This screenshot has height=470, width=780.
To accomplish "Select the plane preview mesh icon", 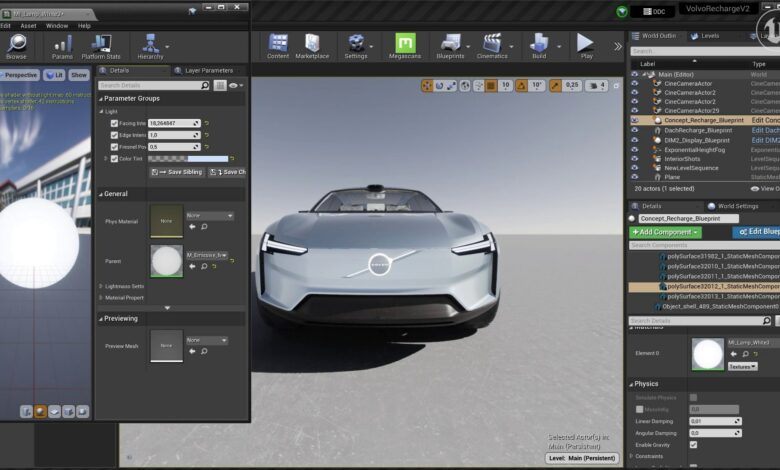I will (54, 412).
